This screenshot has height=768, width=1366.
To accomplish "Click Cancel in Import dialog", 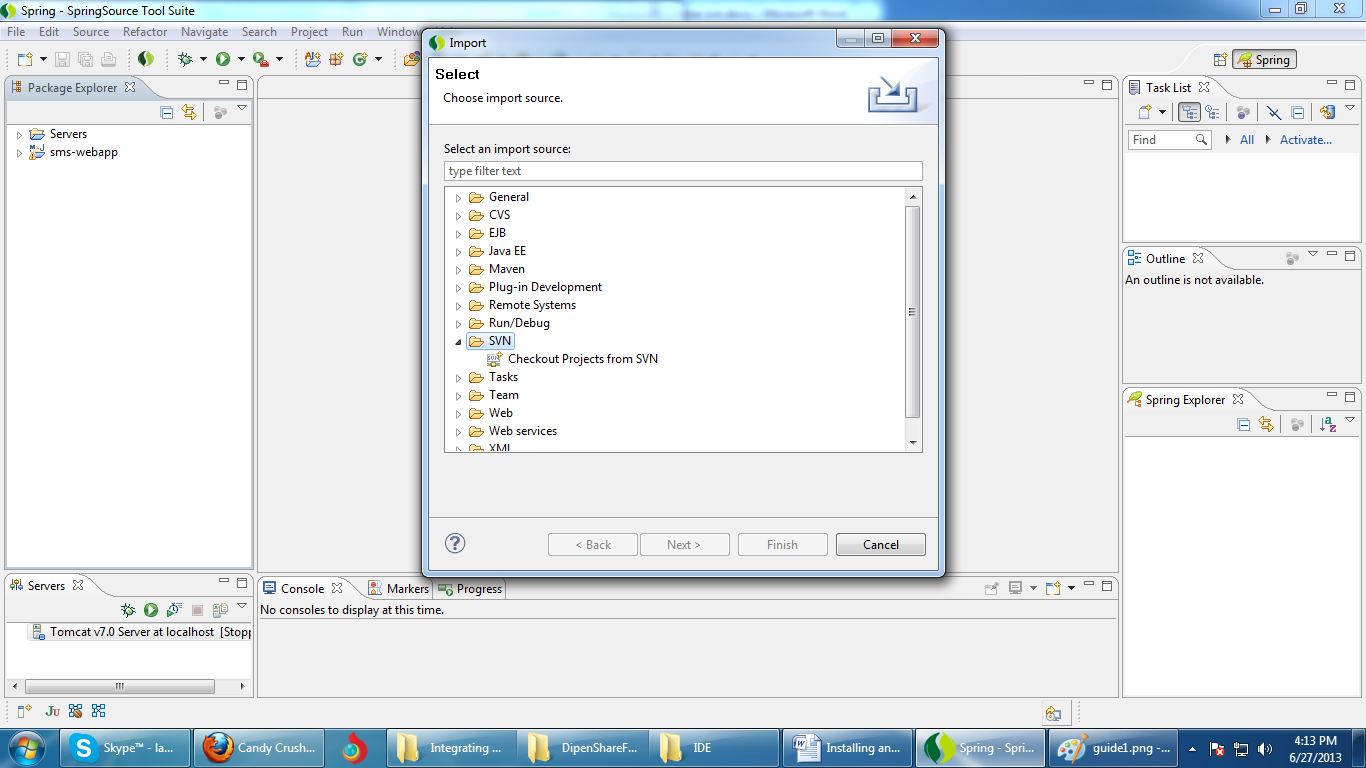I will pyautogui.click(x=881, y=545).
